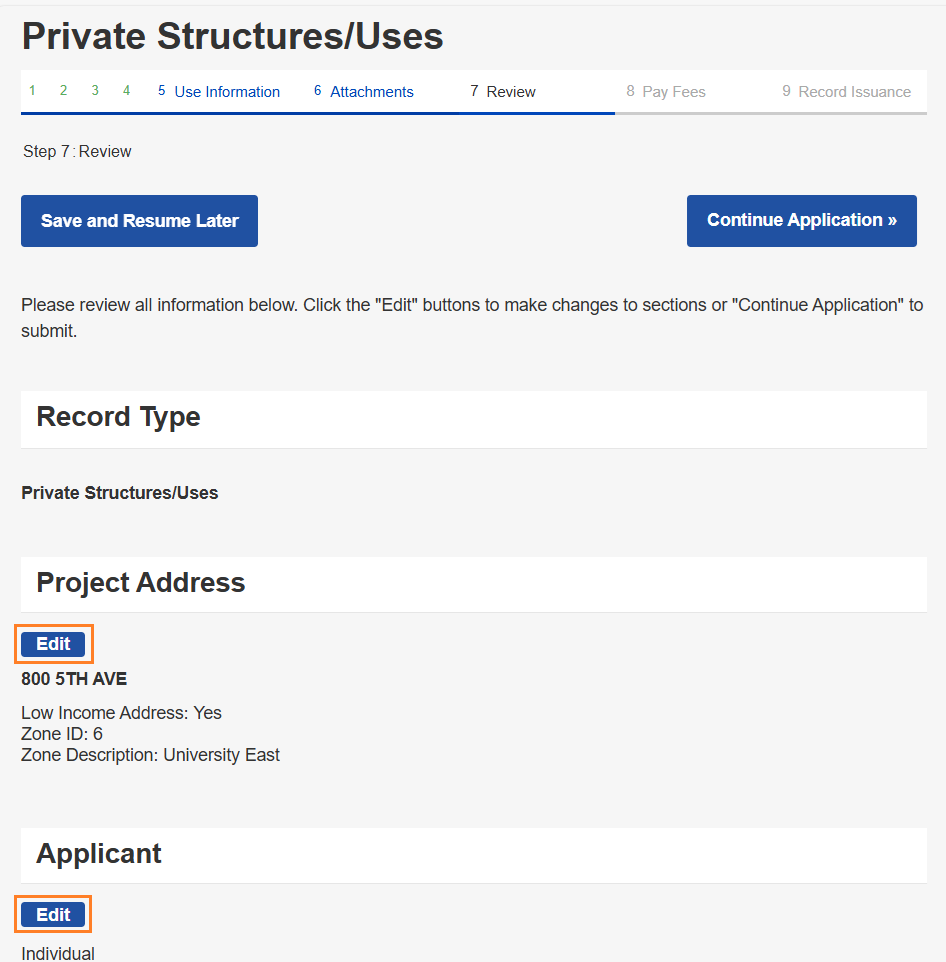This screenshot has height=962, width=946.
Task: Go to step 3 in progress bar
Action: (95, 91)
